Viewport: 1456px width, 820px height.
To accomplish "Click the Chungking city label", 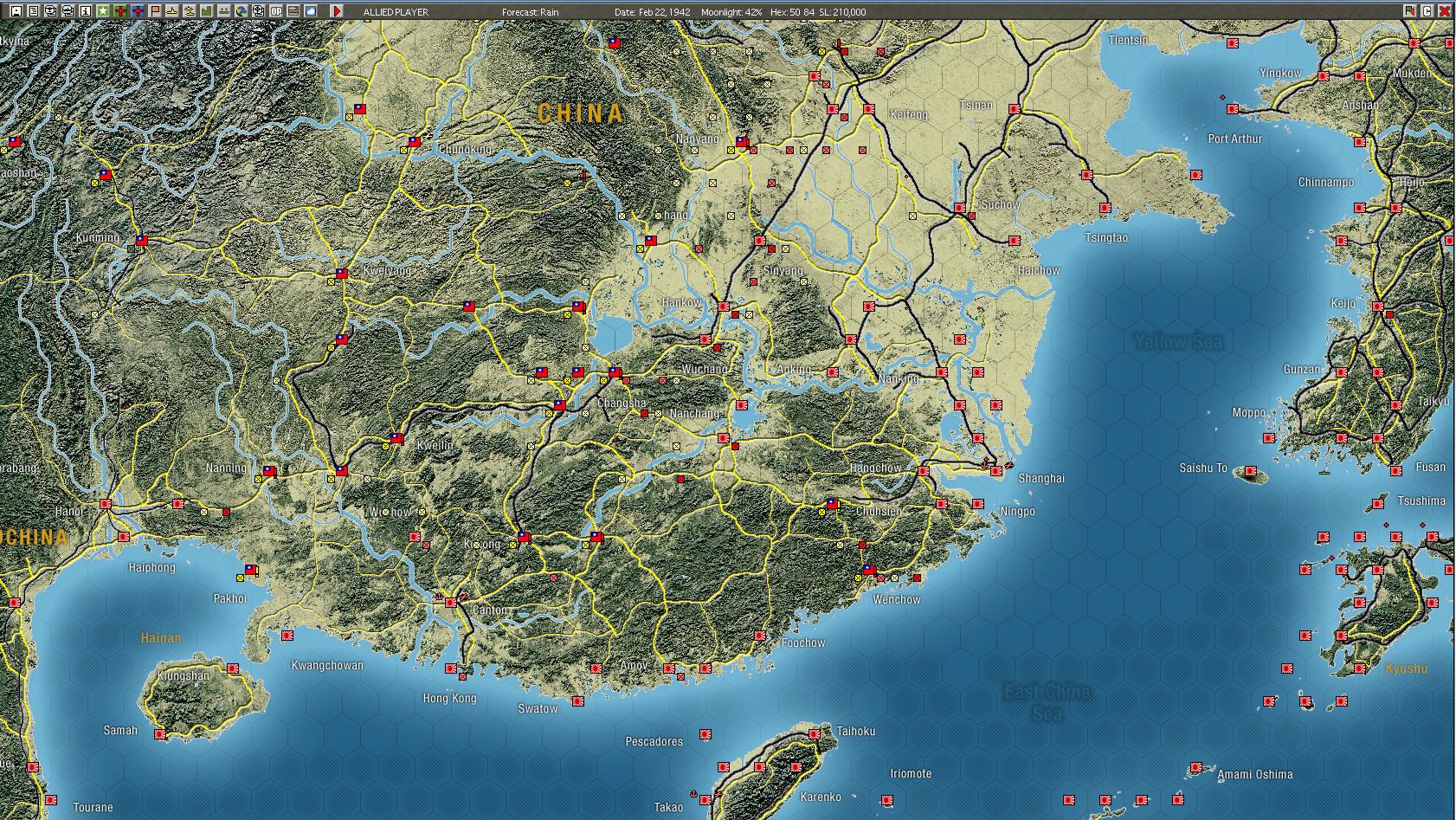I will 465,150.
